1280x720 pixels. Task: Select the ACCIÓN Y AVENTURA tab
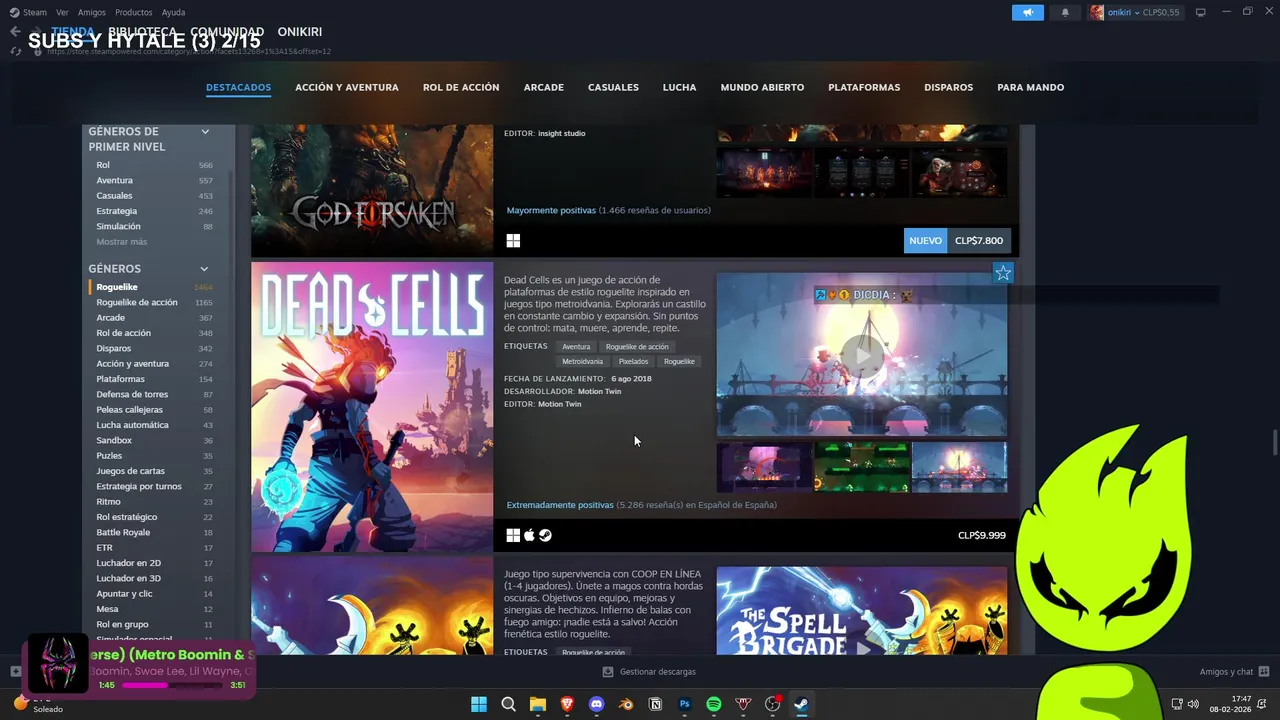coord(347,87)
